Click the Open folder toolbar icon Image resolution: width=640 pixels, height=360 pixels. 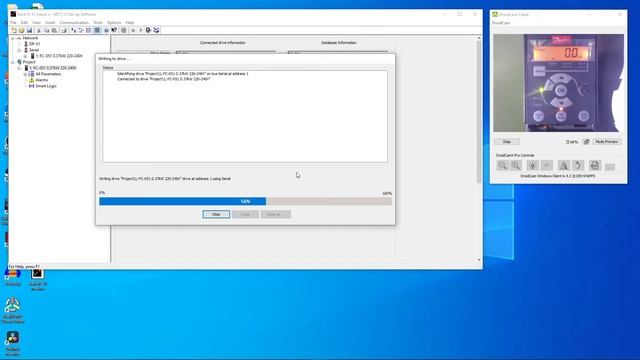(x=22, y=30)
